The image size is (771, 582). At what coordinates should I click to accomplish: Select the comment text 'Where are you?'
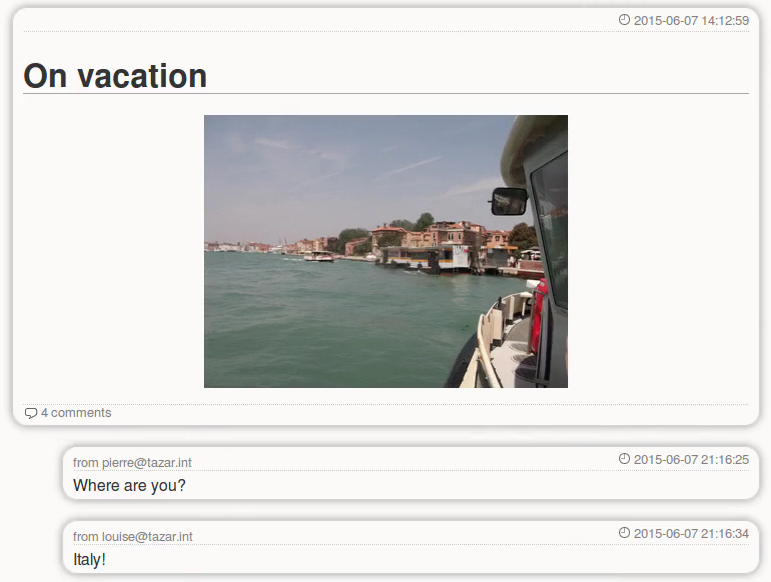click(x=129, y=486)
